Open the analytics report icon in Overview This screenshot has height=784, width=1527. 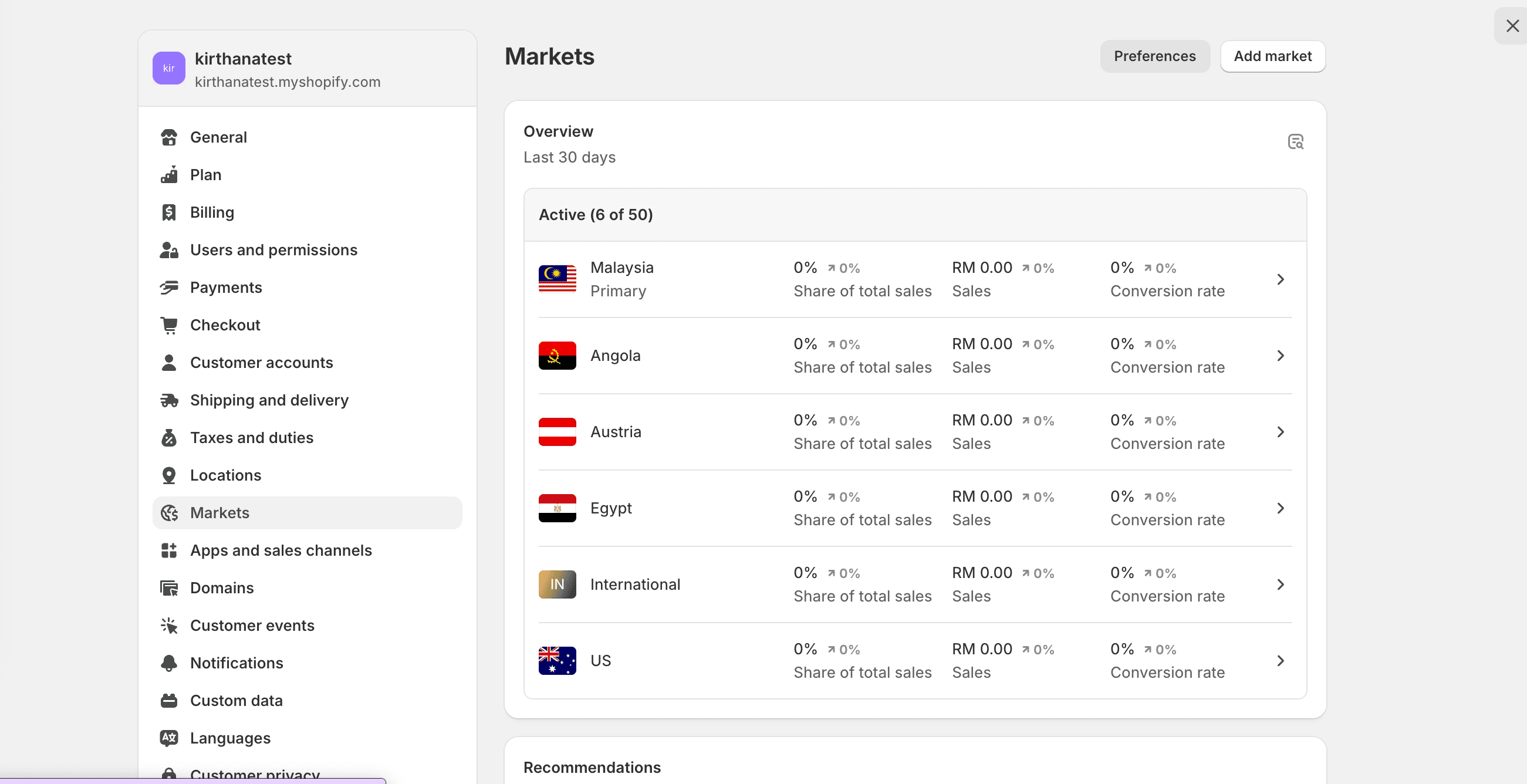(x=1295, y=141)
